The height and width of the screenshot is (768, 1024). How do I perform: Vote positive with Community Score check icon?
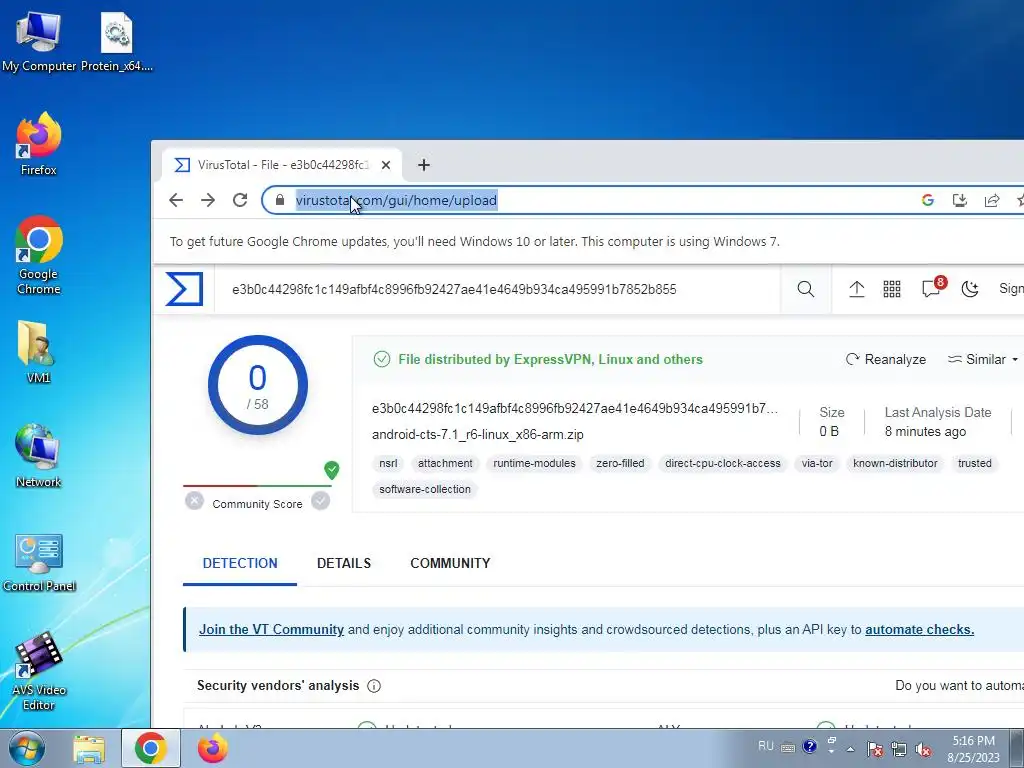pyautogui.click(x=321, y=501)
